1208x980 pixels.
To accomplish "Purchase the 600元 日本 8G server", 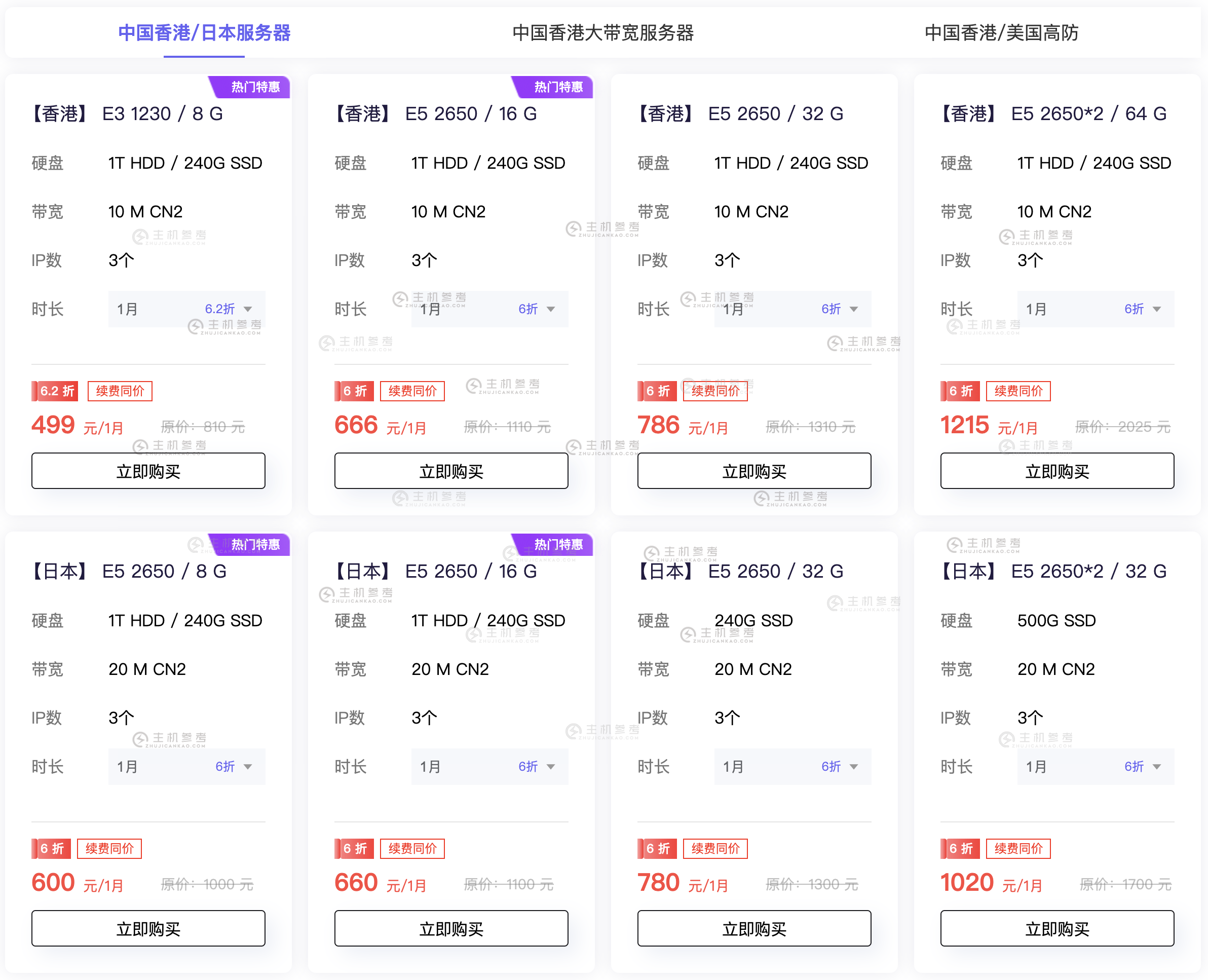I will pyautogui.click(x=148, y=928).
